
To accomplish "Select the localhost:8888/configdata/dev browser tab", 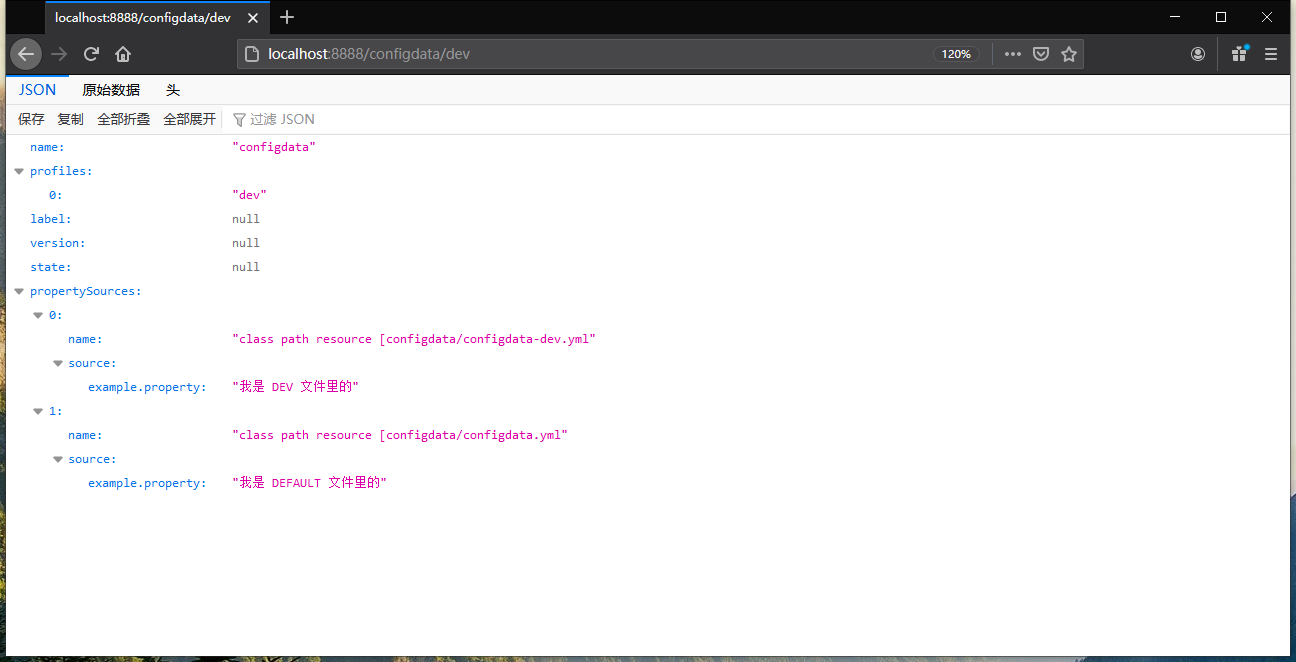I will coord(156,17).
